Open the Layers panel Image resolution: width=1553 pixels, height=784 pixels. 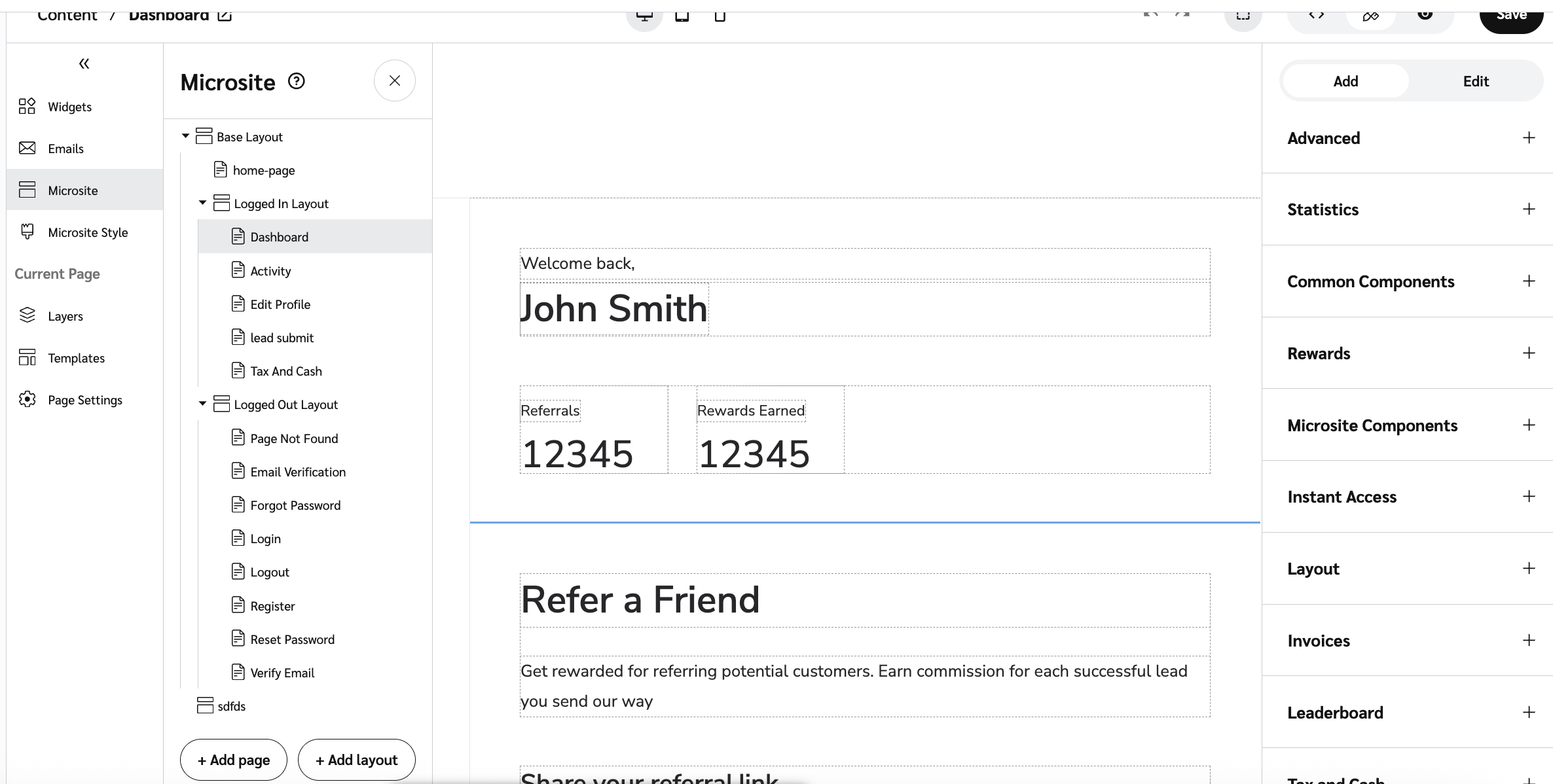pos(65,316)
